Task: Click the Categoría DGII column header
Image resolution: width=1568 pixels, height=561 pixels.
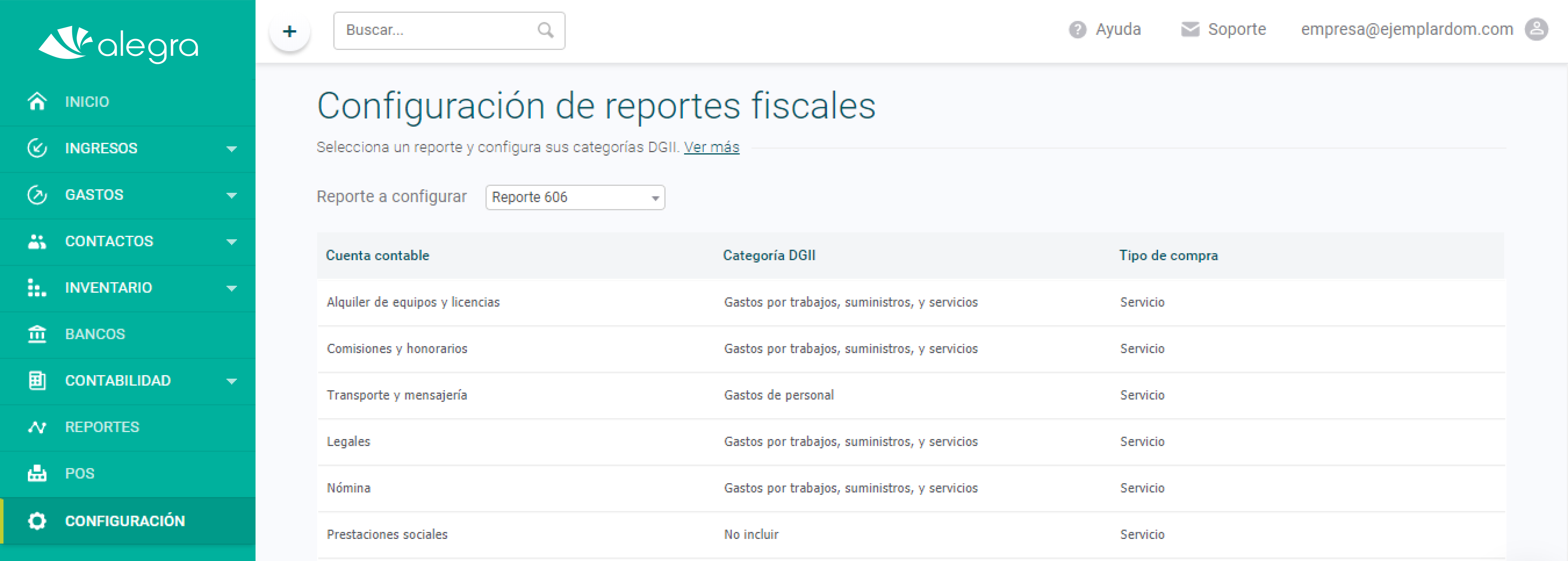Action: 769,256
